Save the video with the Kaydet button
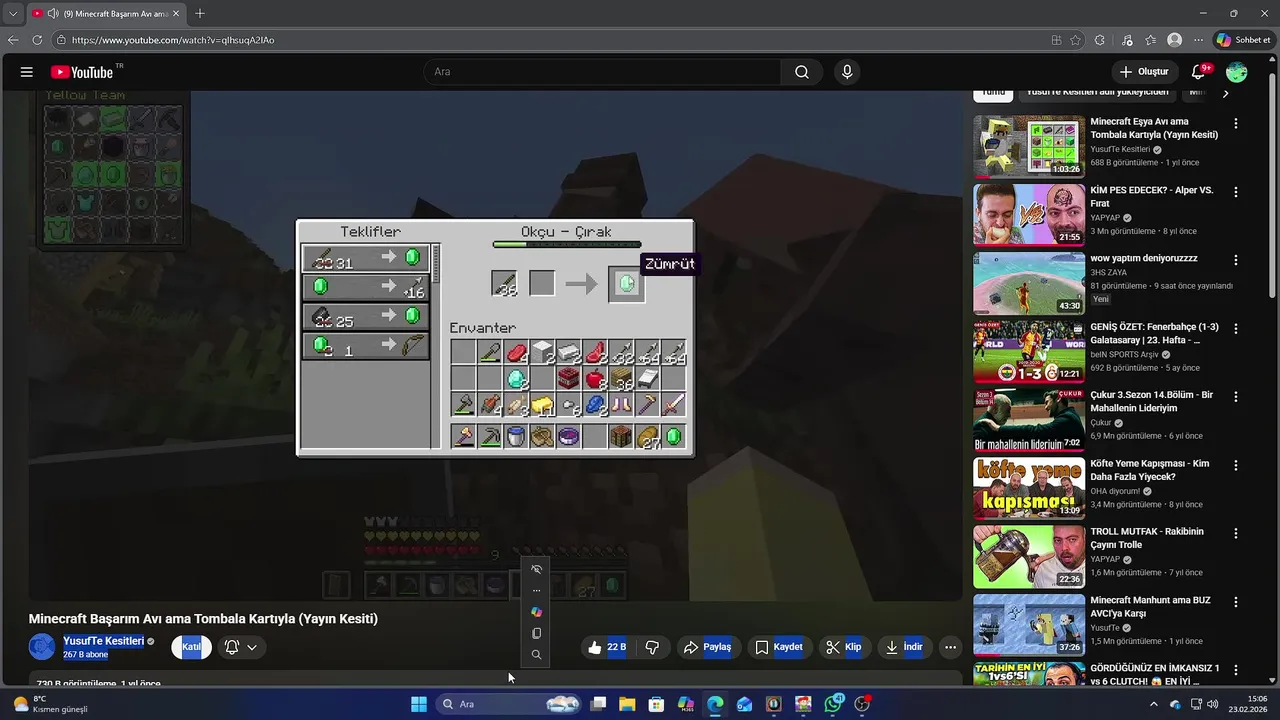The width and height of the screenshot is (1280, 720). click(x=778, y=647)
